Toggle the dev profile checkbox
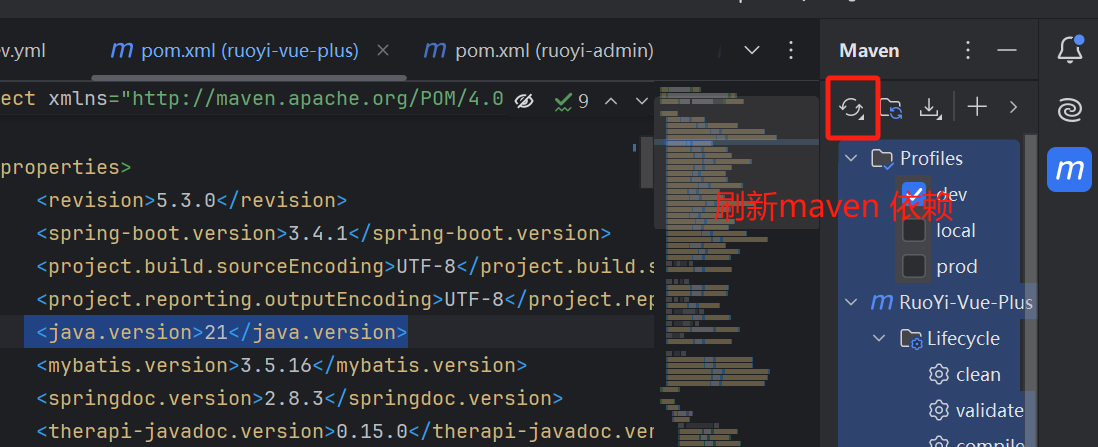 click(x=914, y=194)
